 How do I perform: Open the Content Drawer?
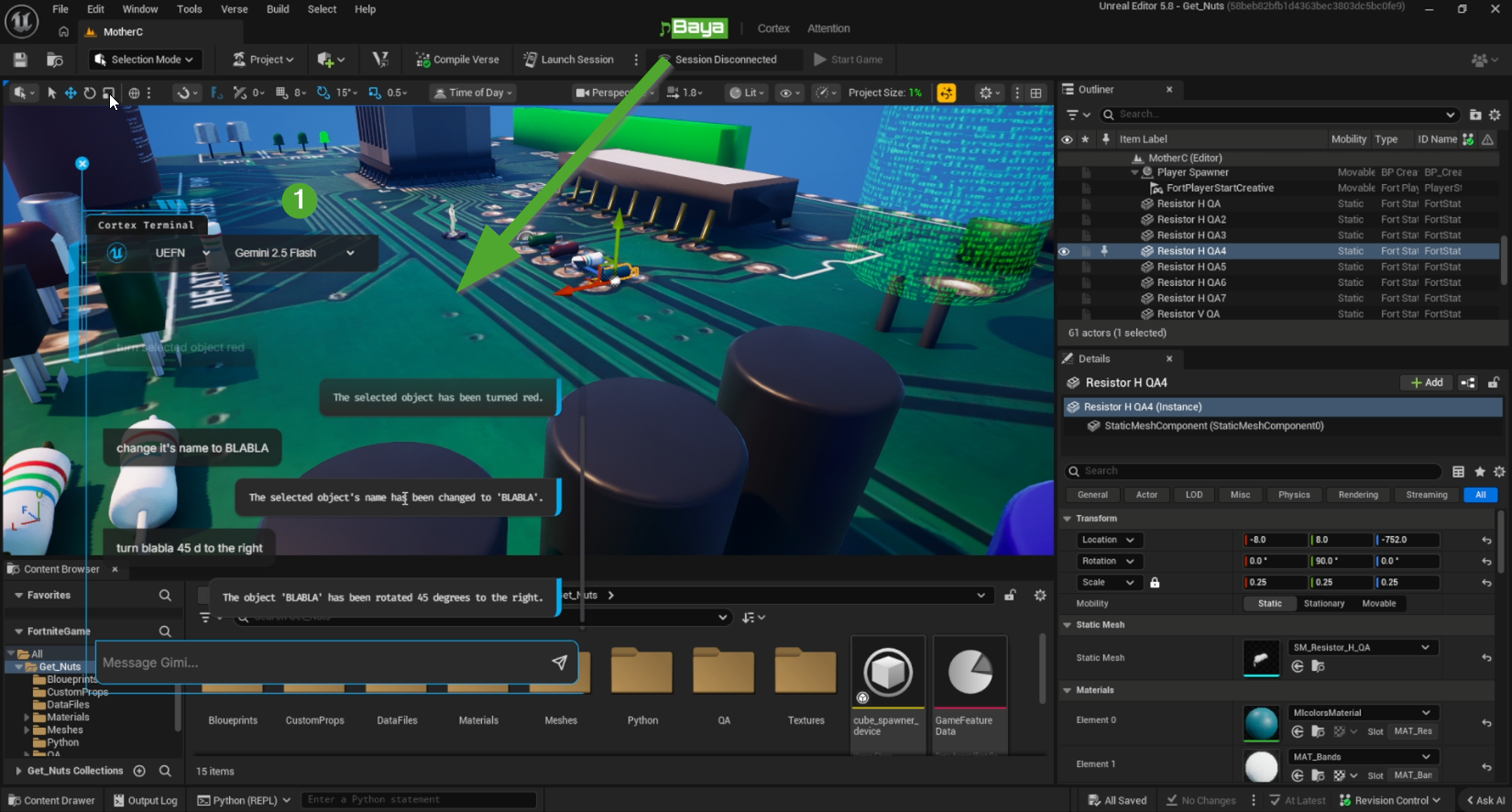click(x=51, y=800)
